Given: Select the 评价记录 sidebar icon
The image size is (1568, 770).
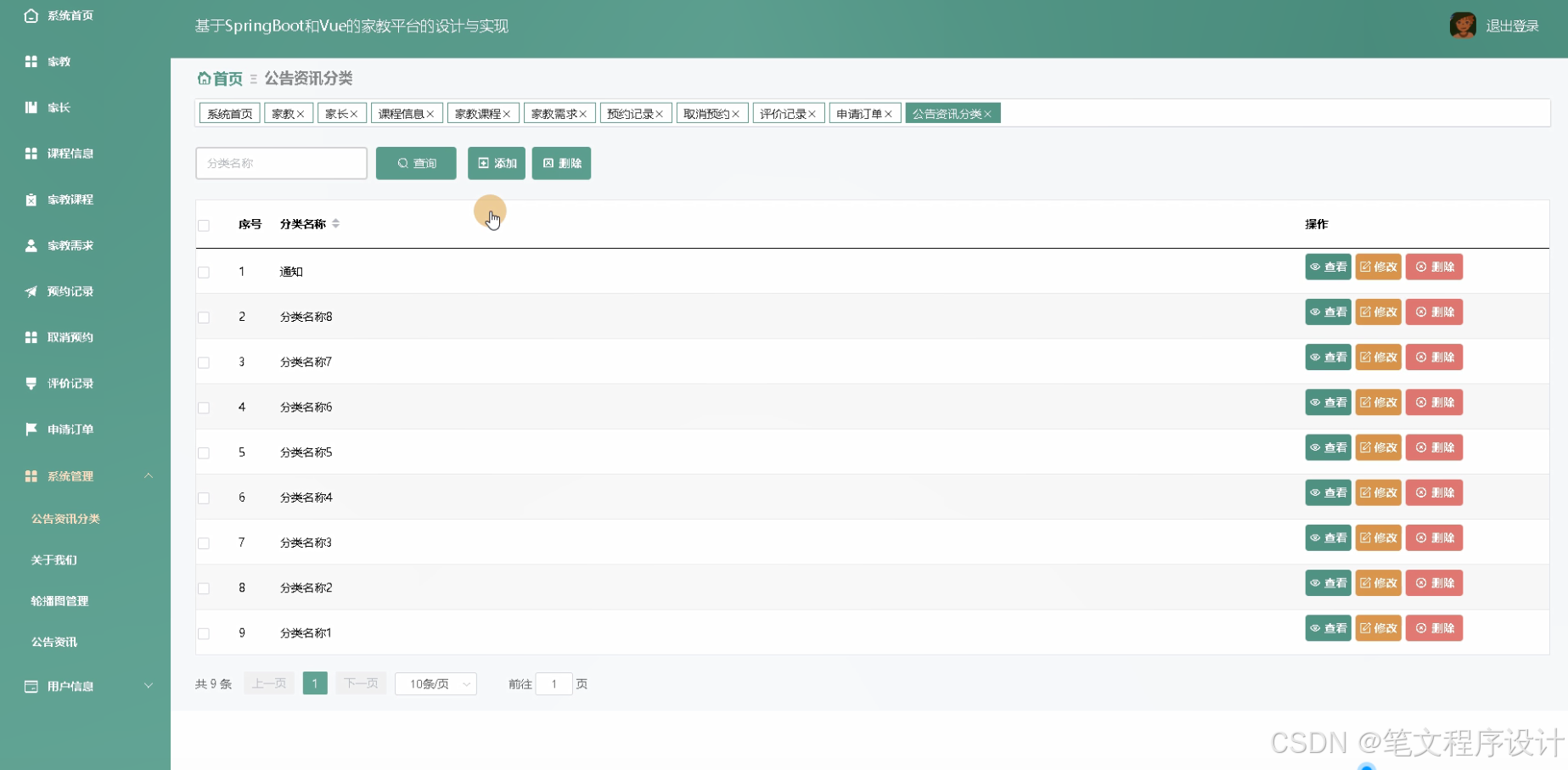Looking at the screenshot, I should point(31,383).
